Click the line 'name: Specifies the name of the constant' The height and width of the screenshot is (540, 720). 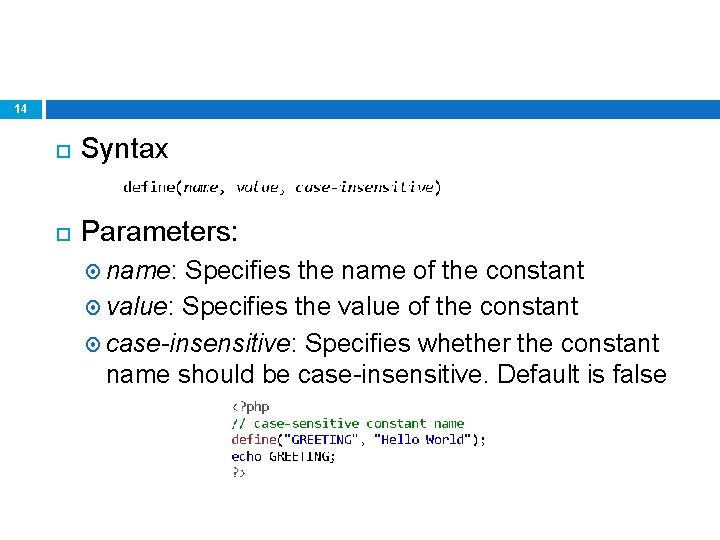pyautogui.click(x=345, y=270)
